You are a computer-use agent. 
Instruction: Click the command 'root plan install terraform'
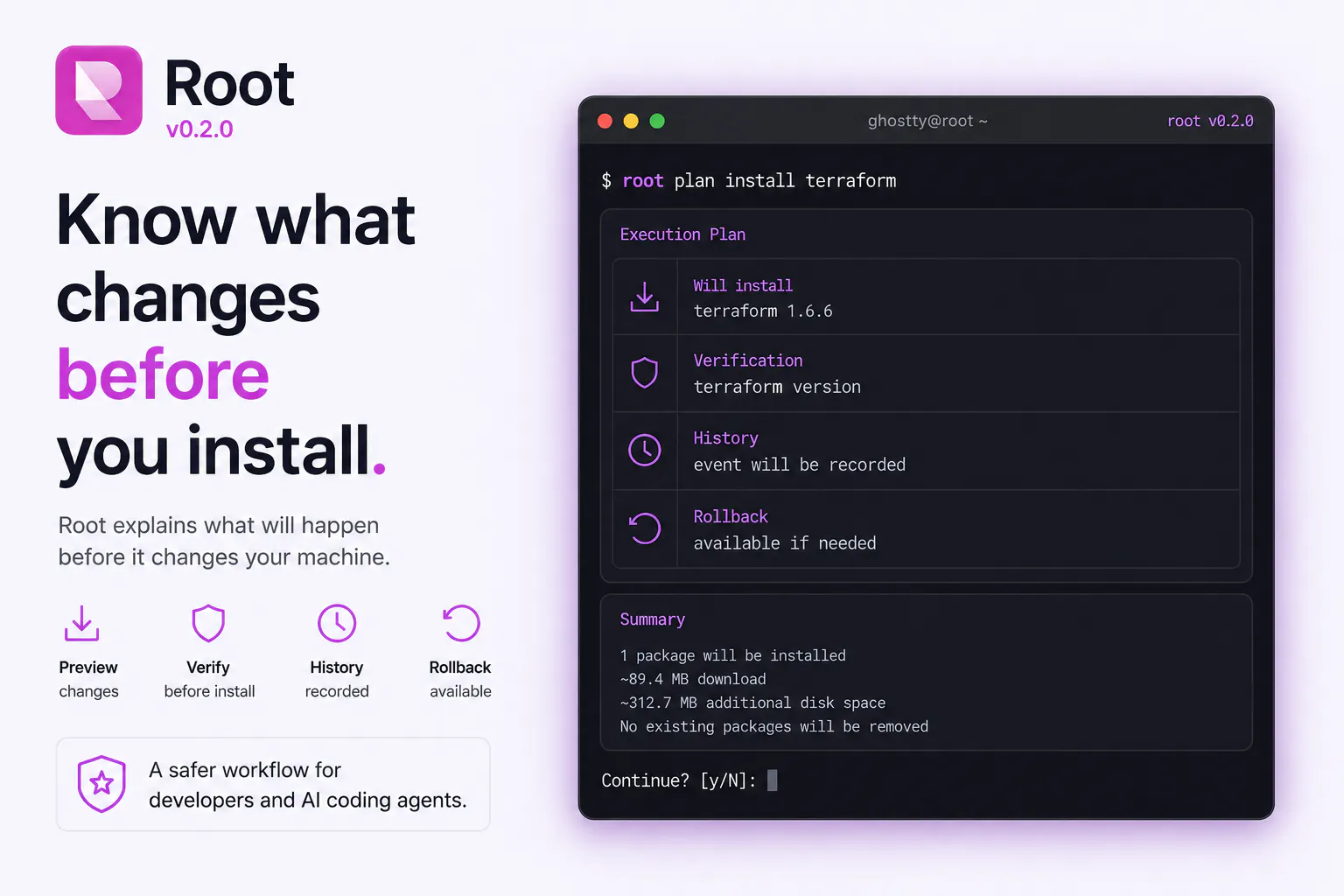tap(759, 181)
